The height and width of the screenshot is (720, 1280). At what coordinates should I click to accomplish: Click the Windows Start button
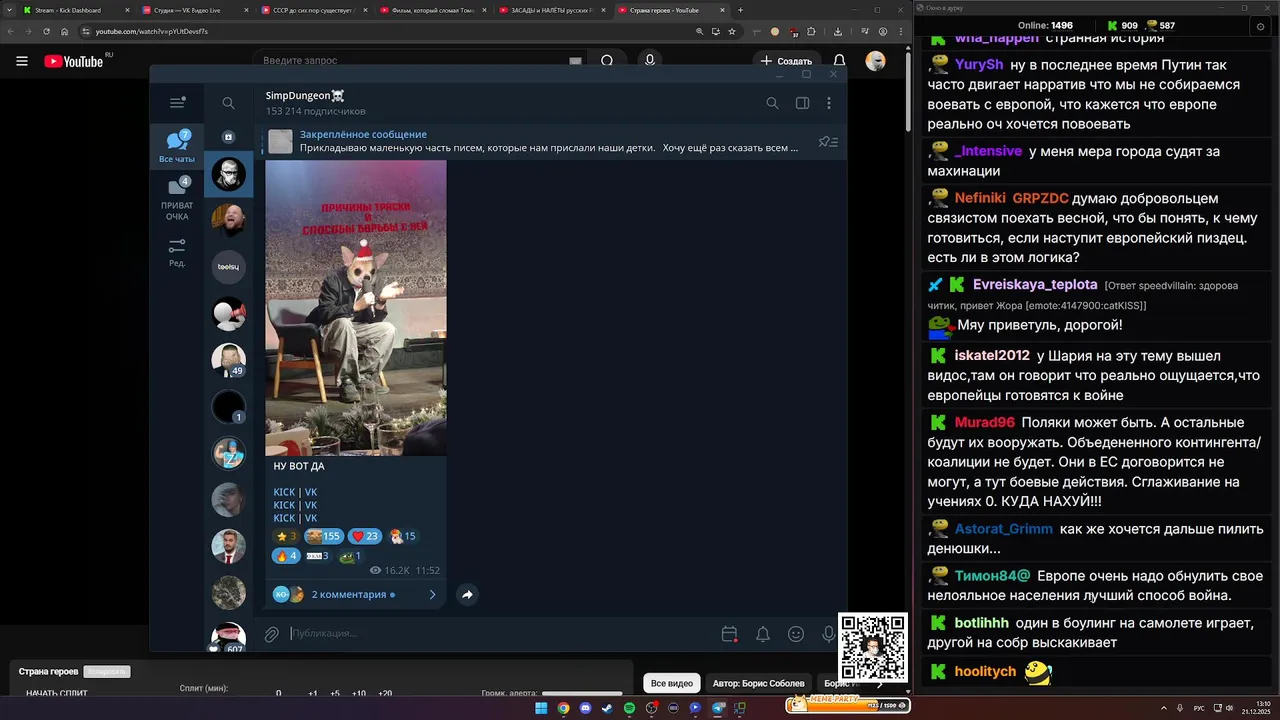tap(541, 708)
